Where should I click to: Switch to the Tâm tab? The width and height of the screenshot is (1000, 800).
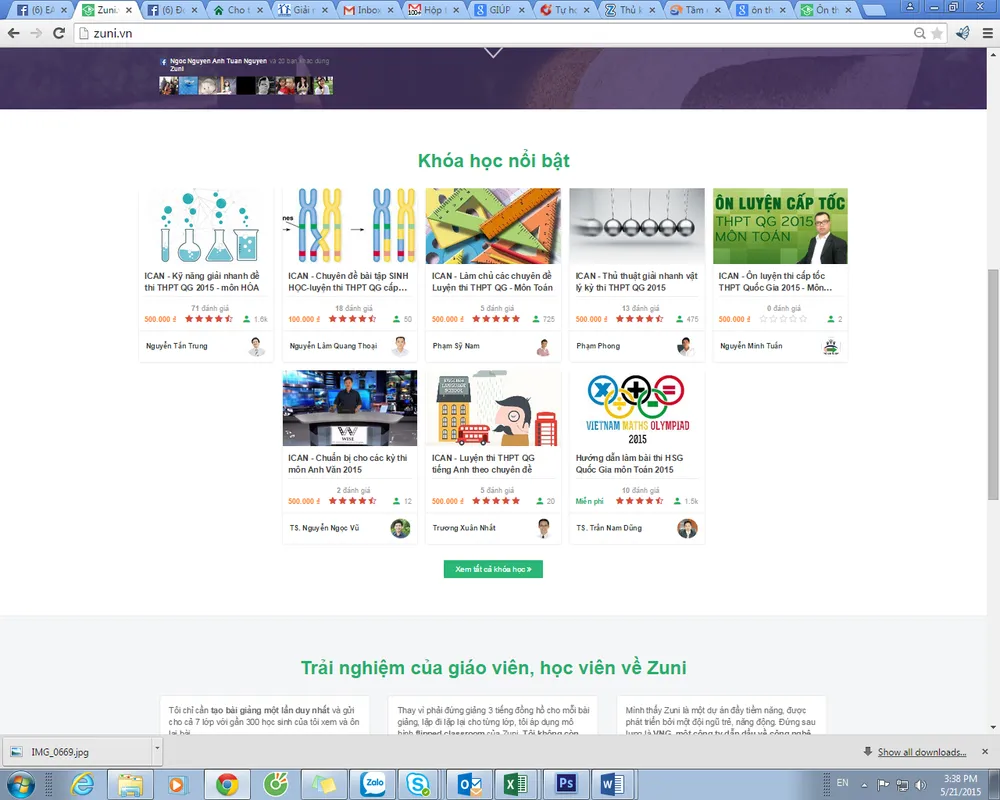[x=695, y=10]
